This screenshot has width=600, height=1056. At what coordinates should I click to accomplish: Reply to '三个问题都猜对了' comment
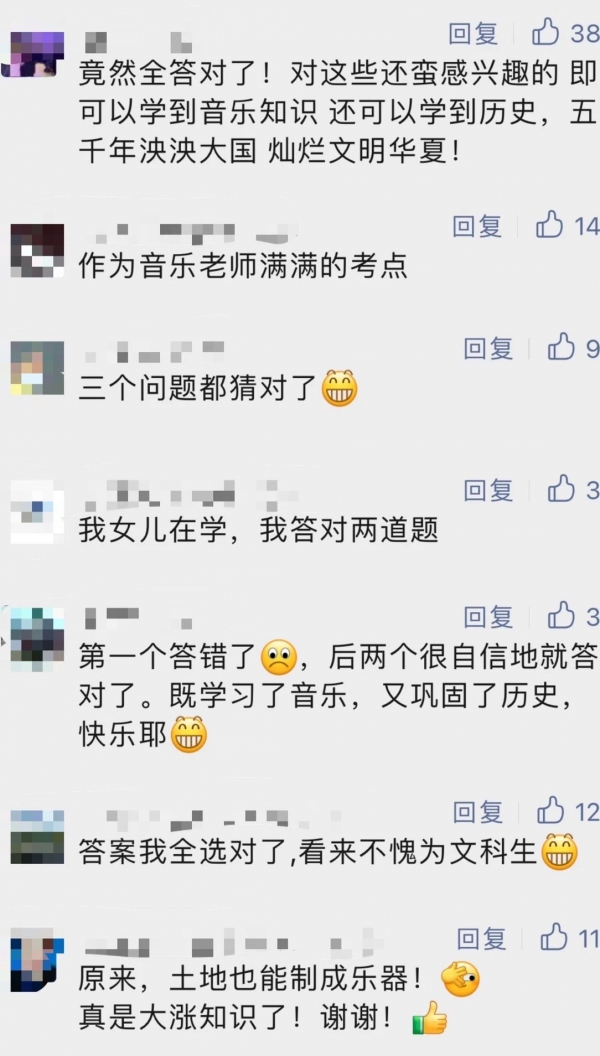[488, 348]
